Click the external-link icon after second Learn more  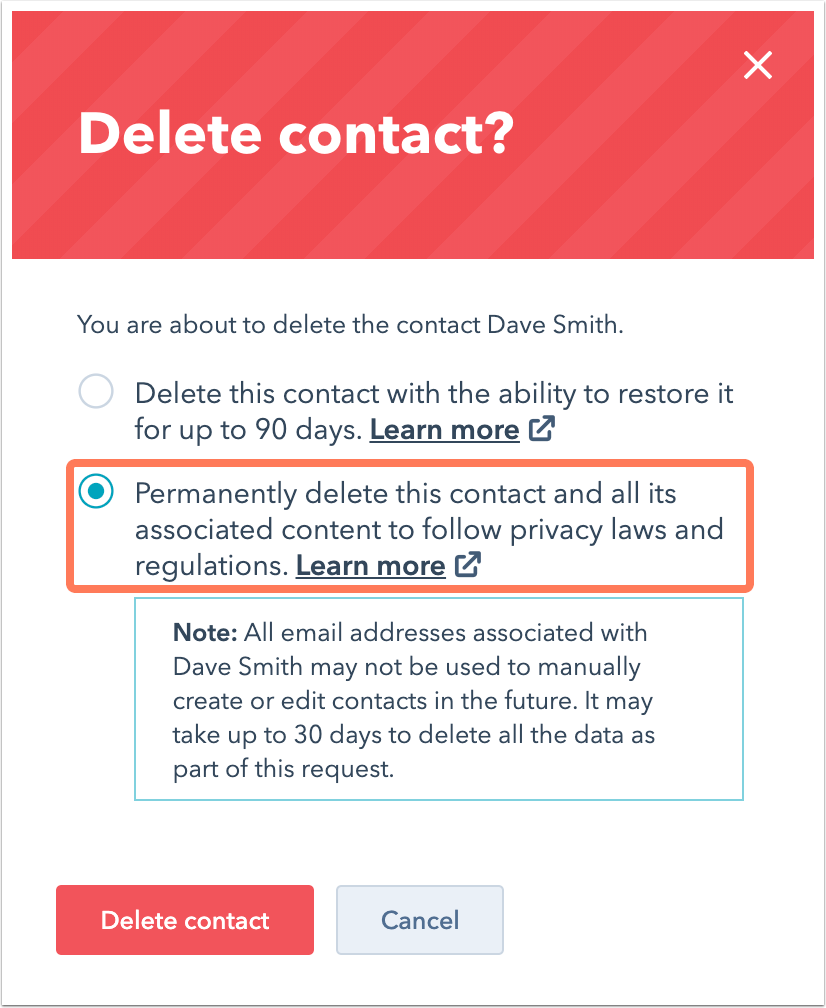coord(467,565)
